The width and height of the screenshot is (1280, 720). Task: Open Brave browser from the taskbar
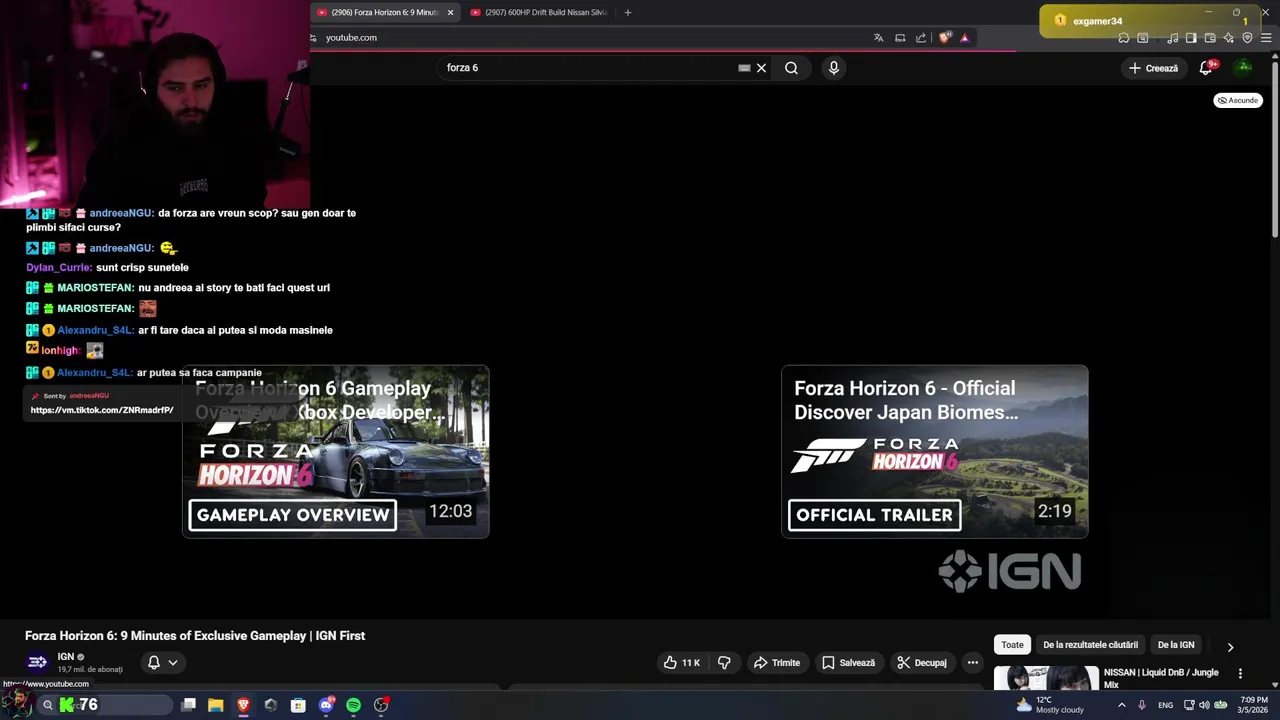[x=243, y=705]
